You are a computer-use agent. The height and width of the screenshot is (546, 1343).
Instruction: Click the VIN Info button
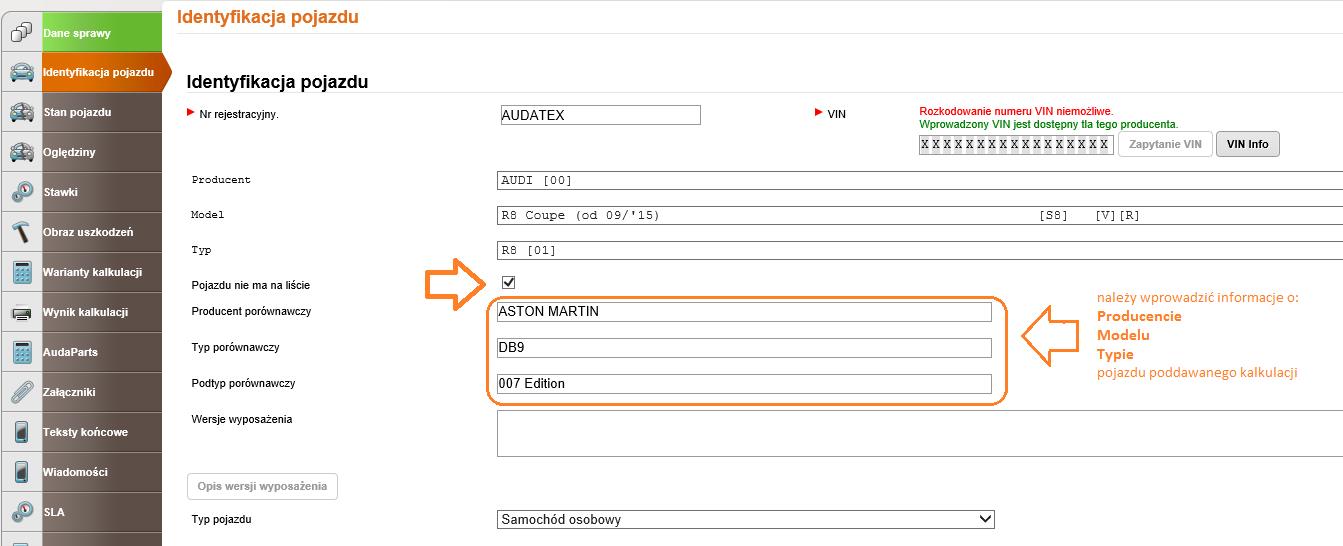coord(1247,144)
